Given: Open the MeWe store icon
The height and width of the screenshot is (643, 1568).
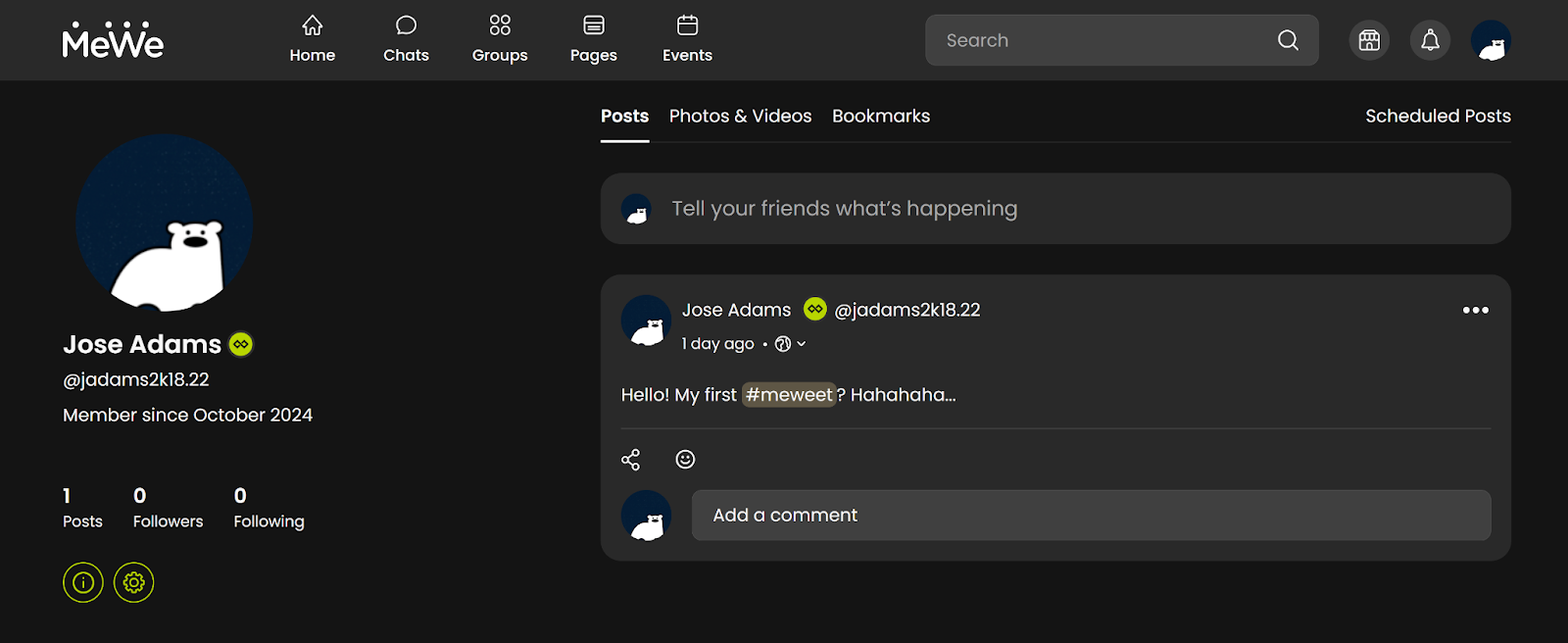Looking at the screenshot, I should click(x=1369, y=40).
